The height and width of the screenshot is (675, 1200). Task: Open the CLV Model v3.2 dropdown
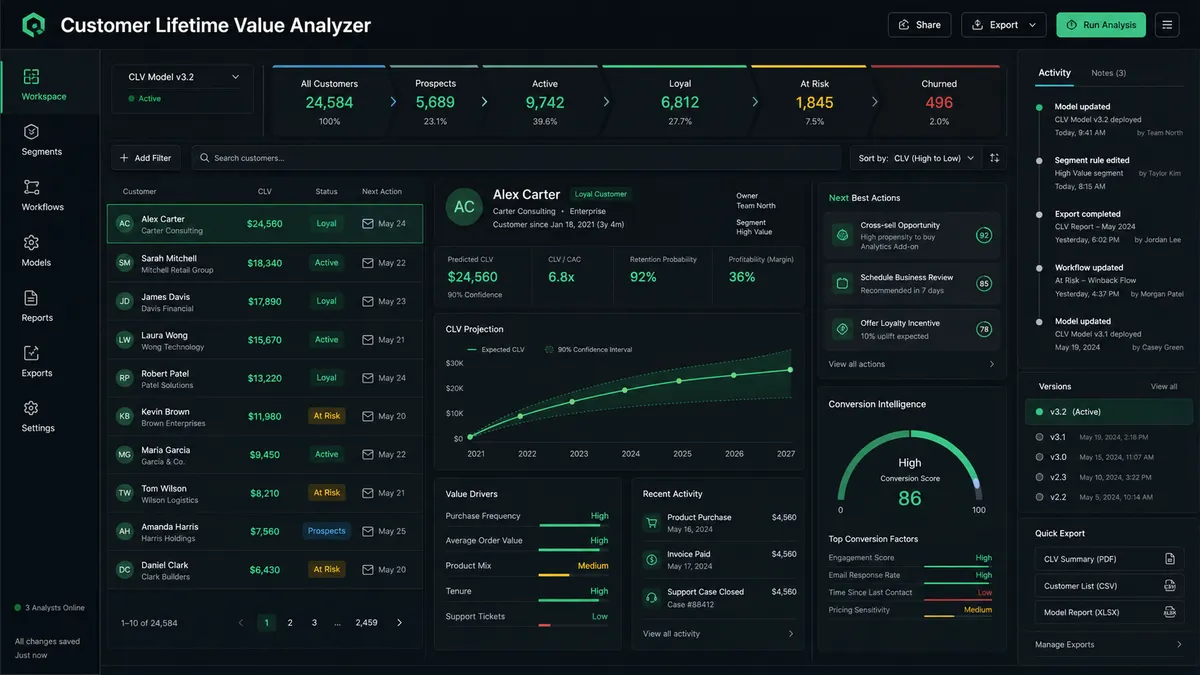click(182, 77)
